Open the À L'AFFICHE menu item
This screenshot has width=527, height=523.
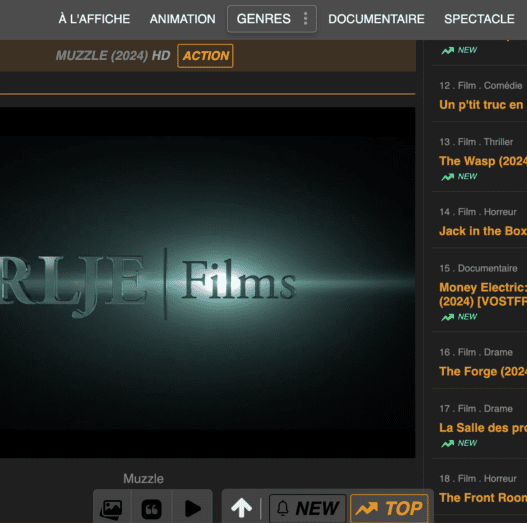pyautogui.click(x=94, y=19)
